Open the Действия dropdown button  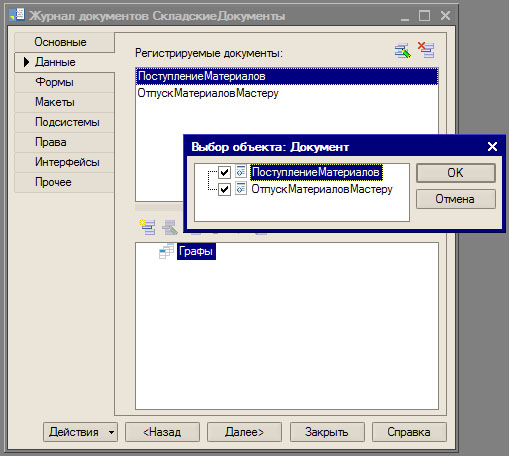(80, 432)
